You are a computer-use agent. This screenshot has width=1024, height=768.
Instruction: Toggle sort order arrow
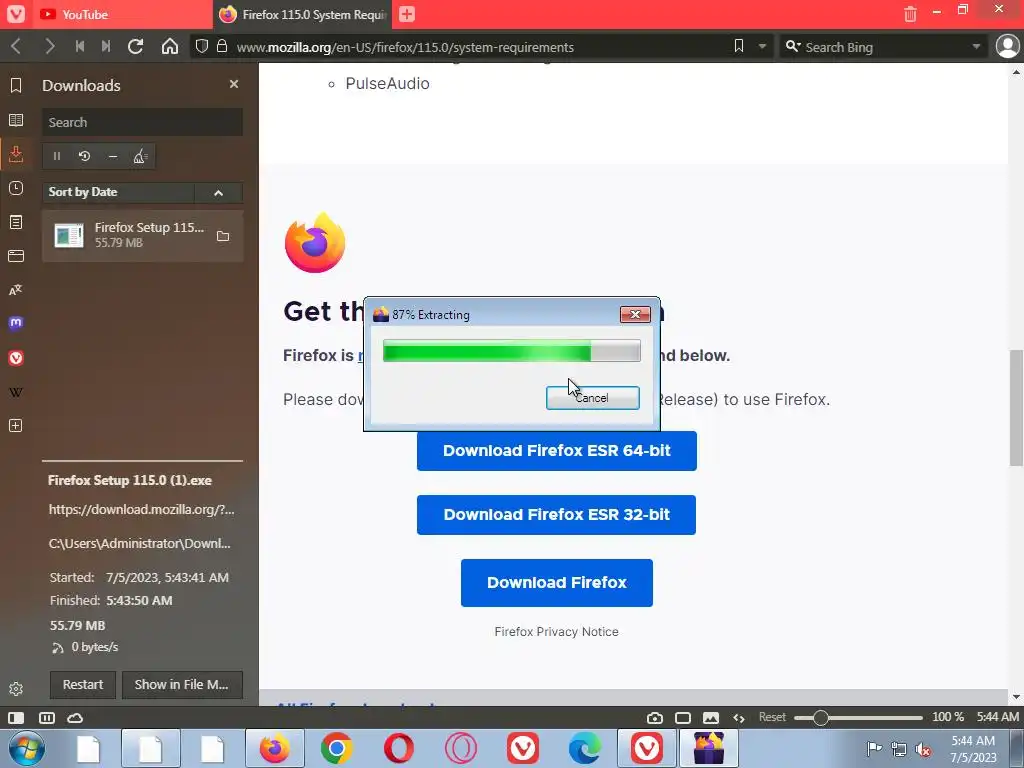click(219, 193)
